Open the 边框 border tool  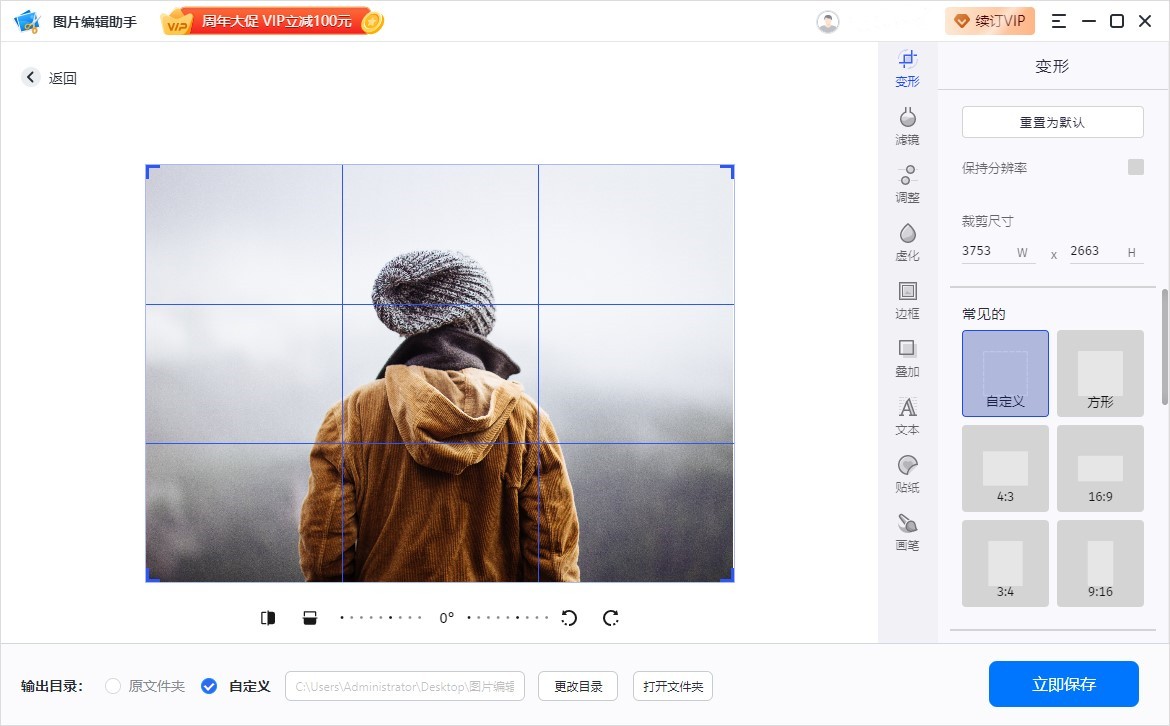[x=907, y=300]
